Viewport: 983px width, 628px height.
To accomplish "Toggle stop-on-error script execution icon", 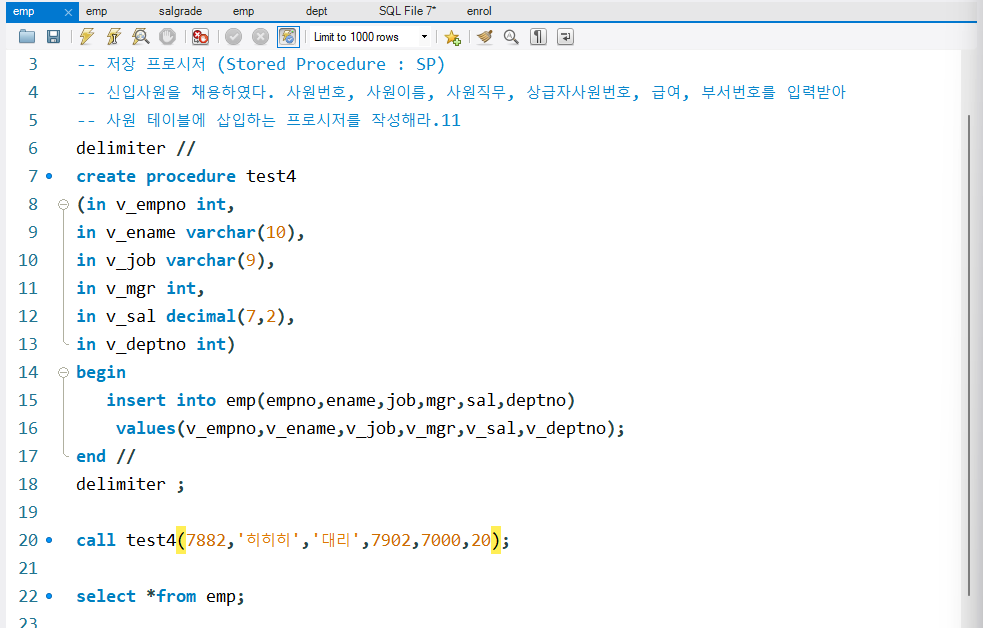I will (200, 37).
